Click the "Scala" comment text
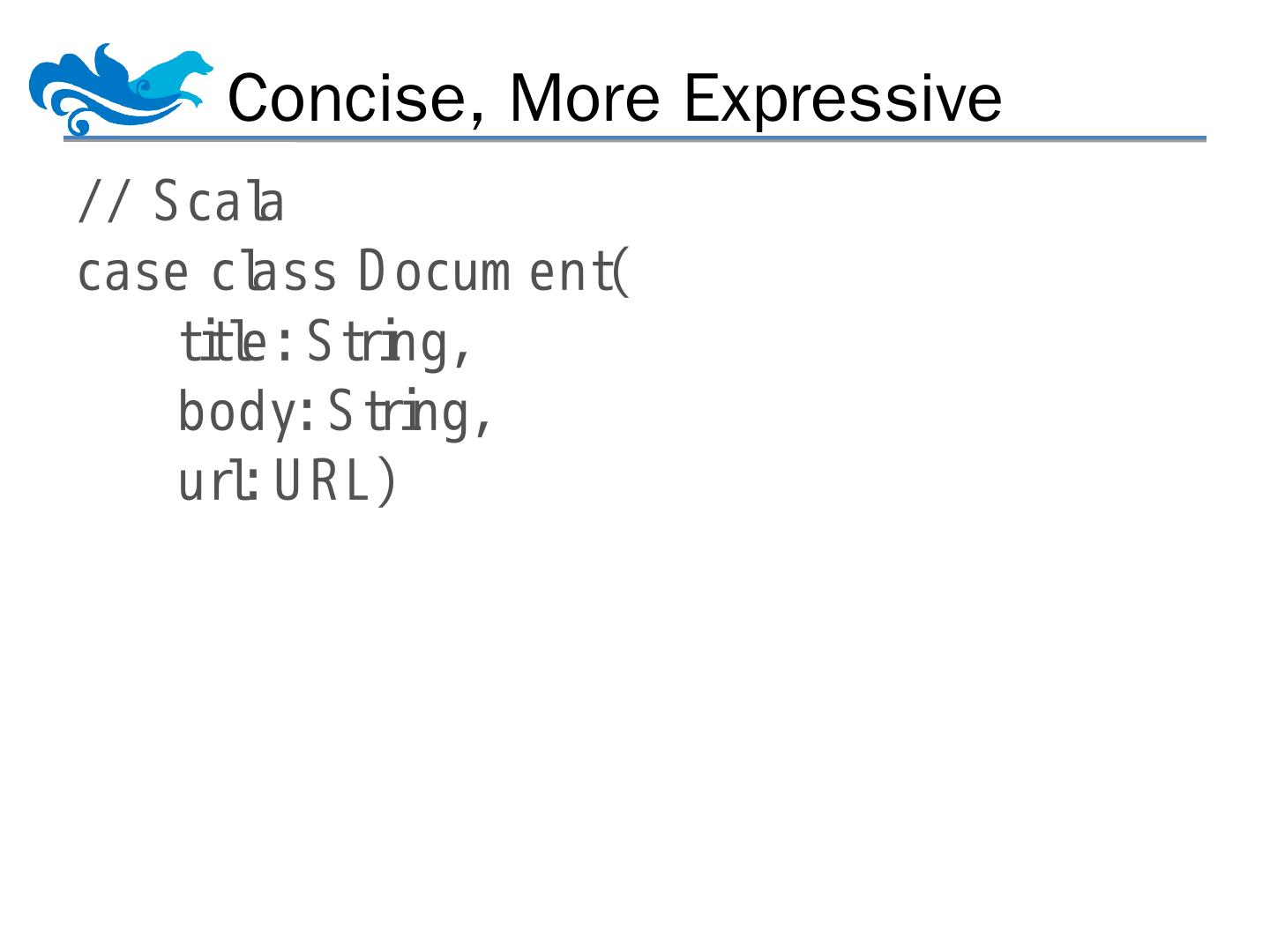Image resolution: width=1270 pixels, height=952 pixels. coord(219,202)
